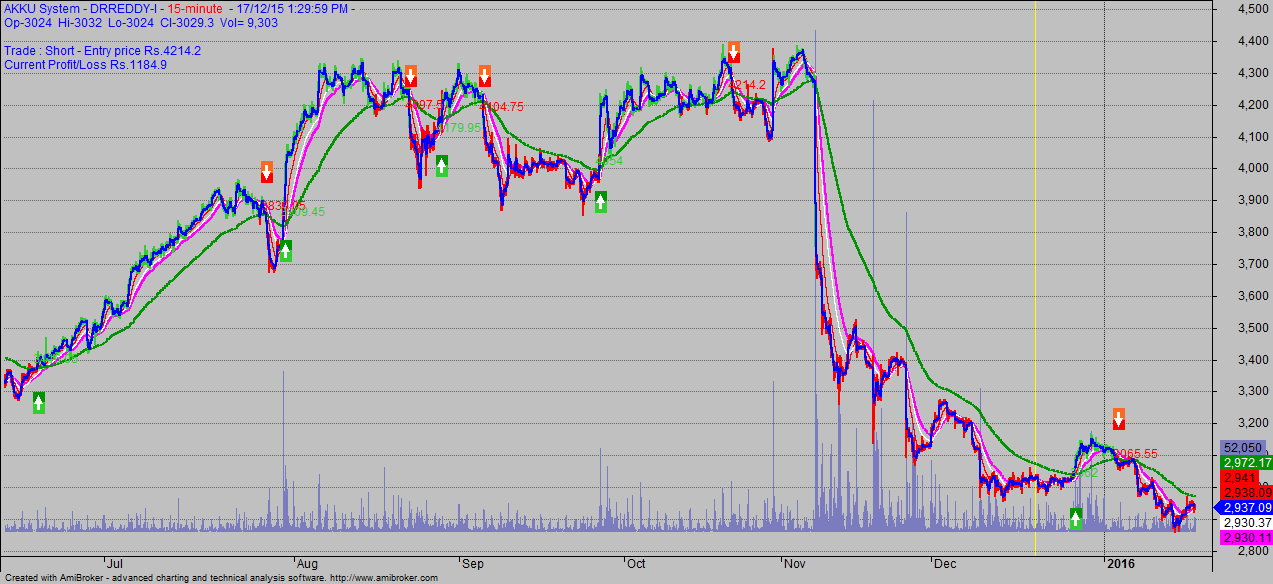
Task: Click the blue 2,937.09 last-price pointer tag
Action: tap(1243, 507)
